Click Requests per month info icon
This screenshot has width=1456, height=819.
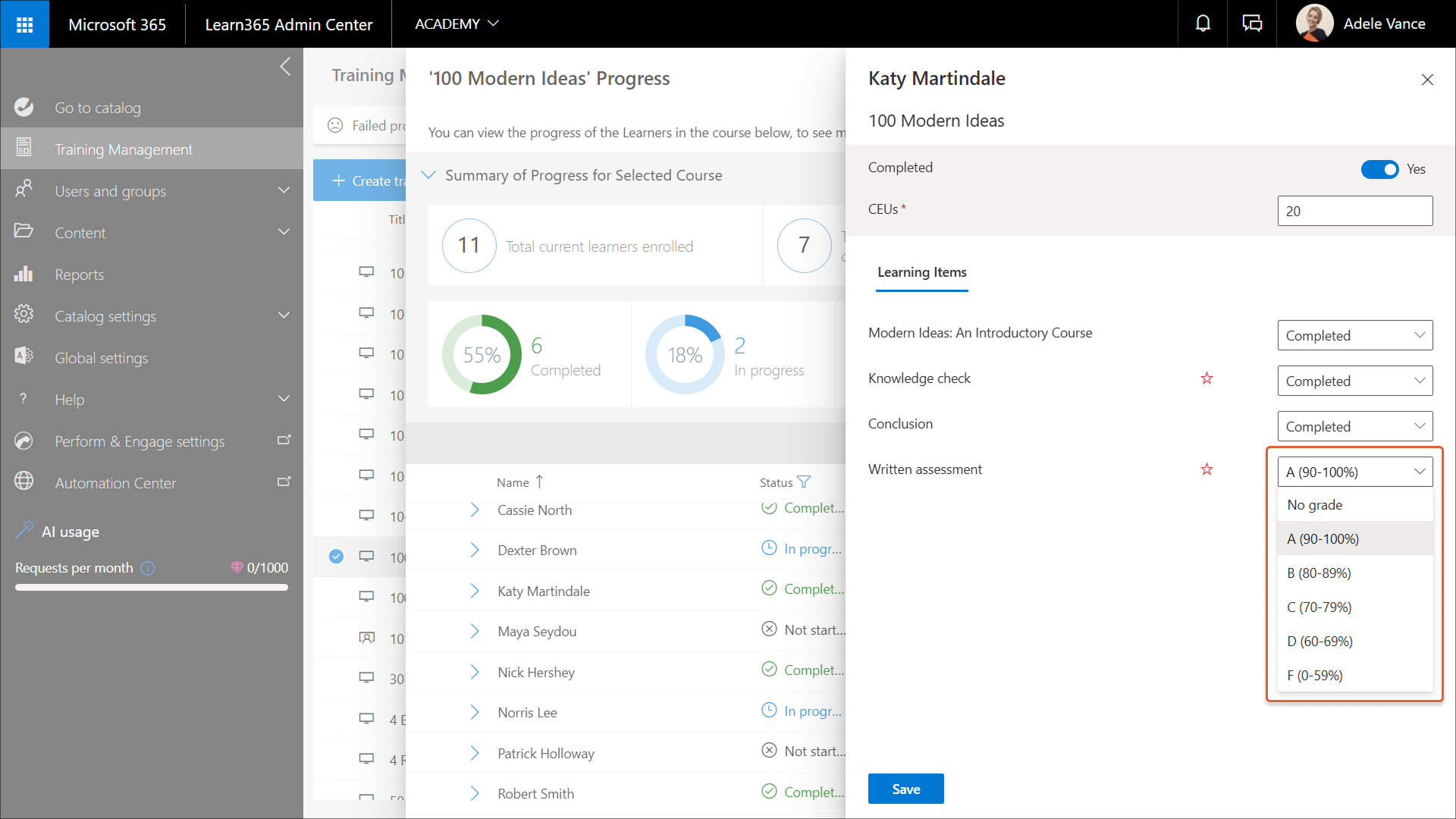point(148,568)
